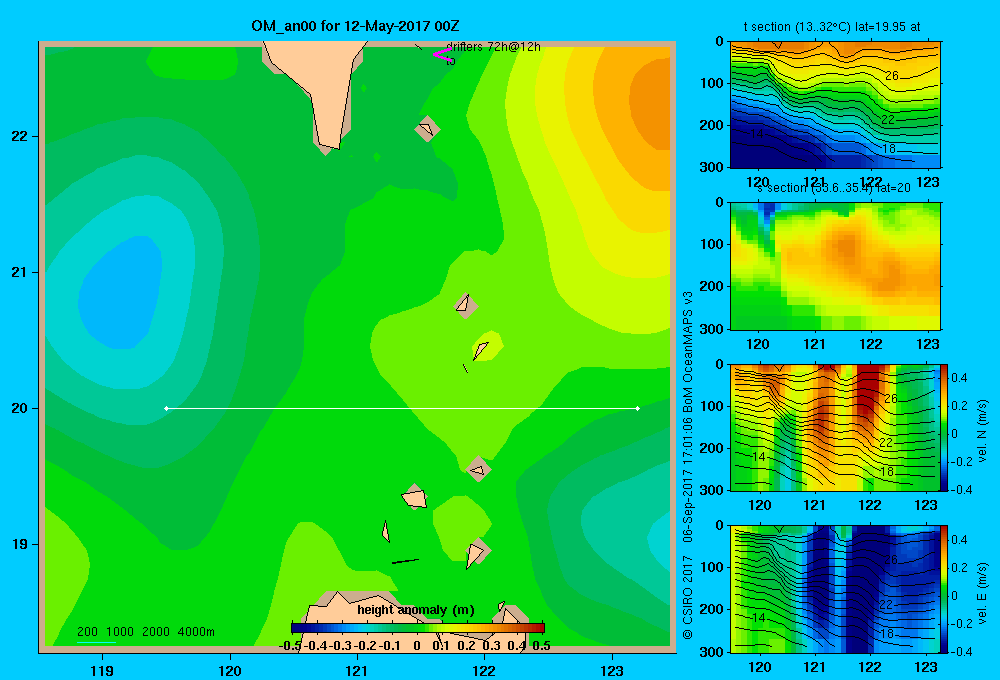Click the height anomaly color bar
Image resolution: width=1000 pixels, height=680 pixels.
[418, 628]
